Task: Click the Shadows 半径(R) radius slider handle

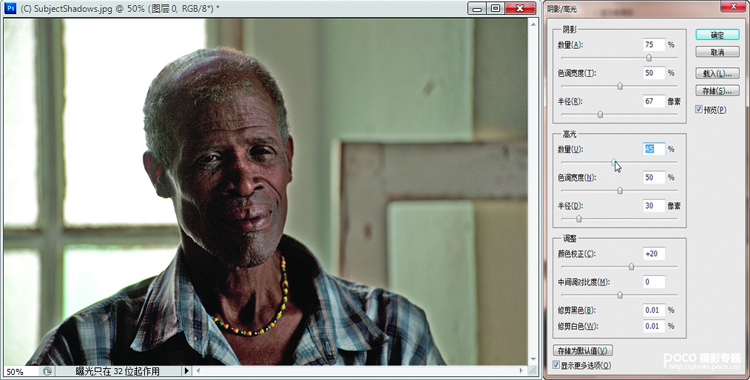Action: click(x=600, y=114)
